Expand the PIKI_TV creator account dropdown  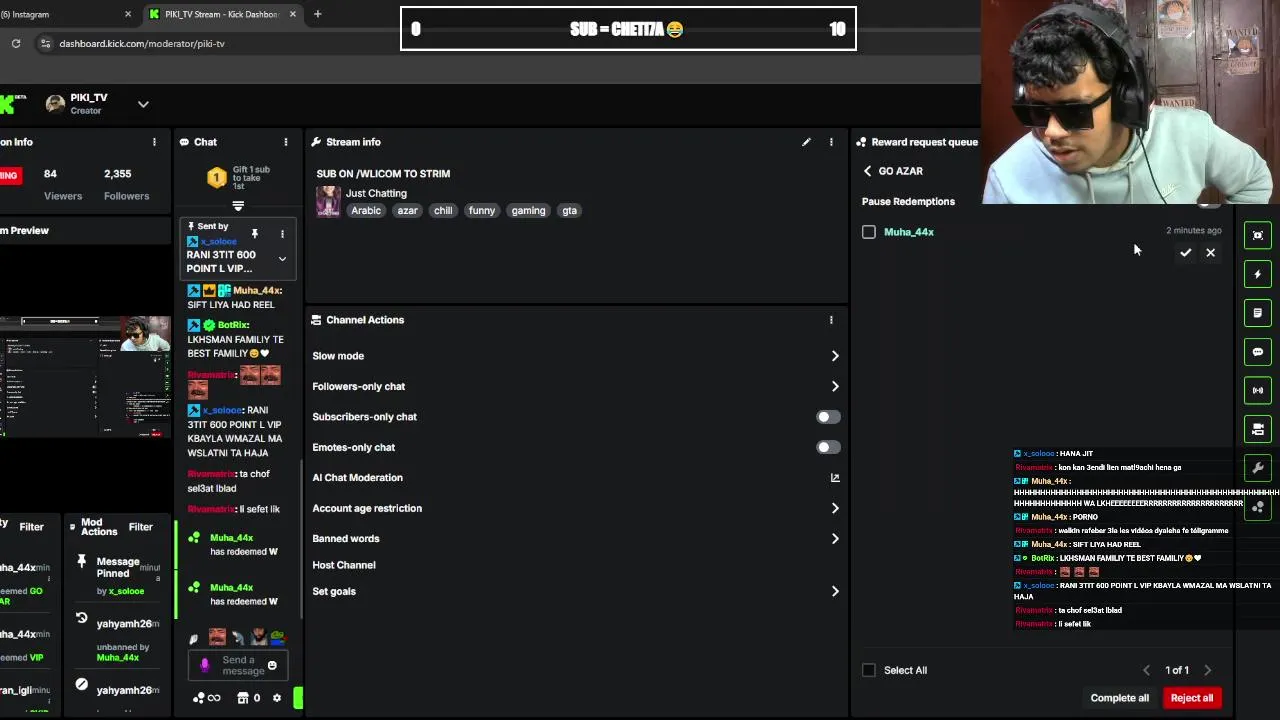point(143,104)
